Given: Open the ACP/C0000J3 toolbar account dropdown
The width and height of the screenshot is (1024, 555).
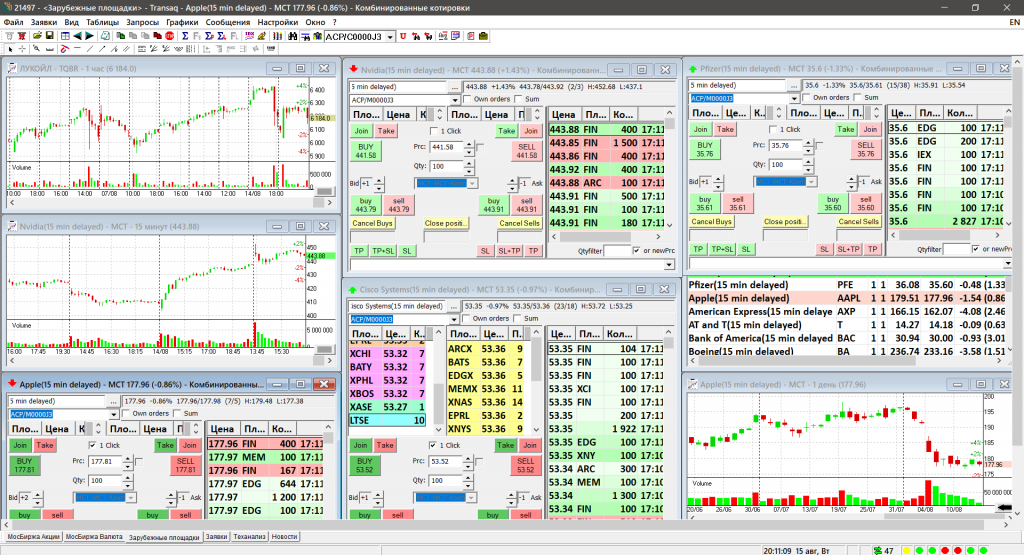Looking at the screenshot, I should pos(390,37).
